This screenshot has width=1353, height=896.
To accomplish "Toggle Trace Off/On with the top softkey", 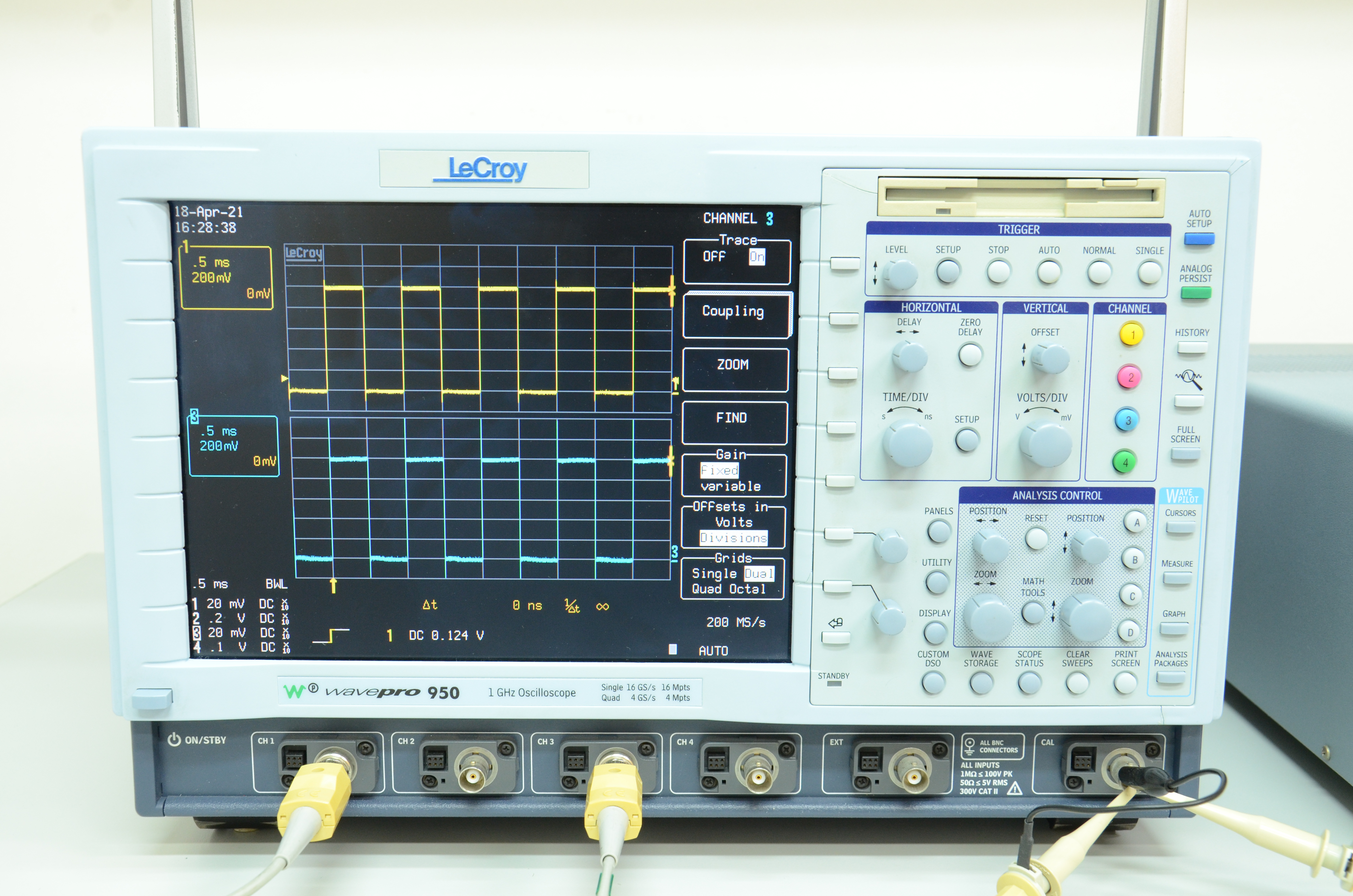I will 845,264.
